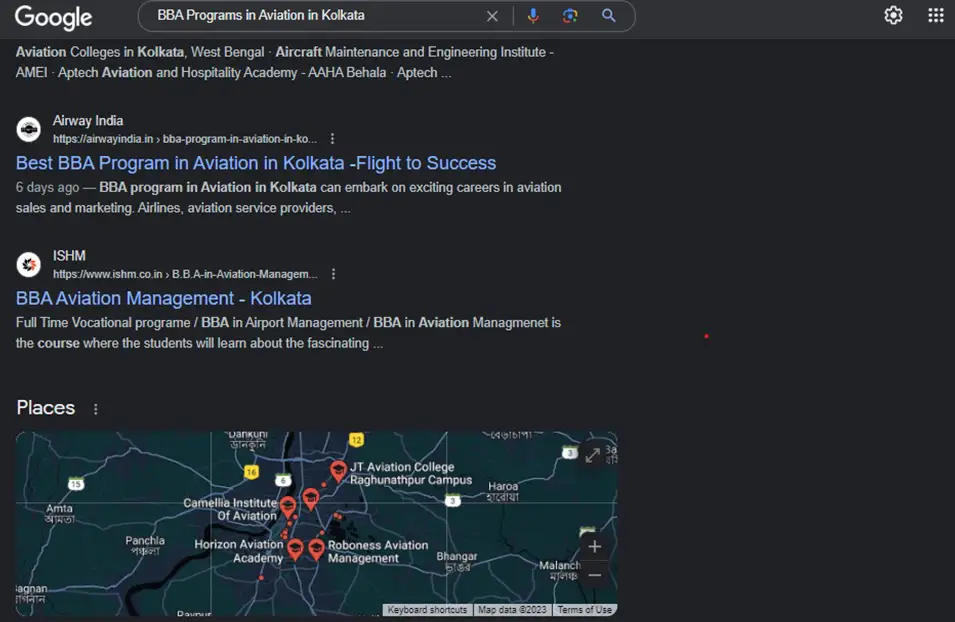Open the map Terms of Use link

tap(584, 610)
